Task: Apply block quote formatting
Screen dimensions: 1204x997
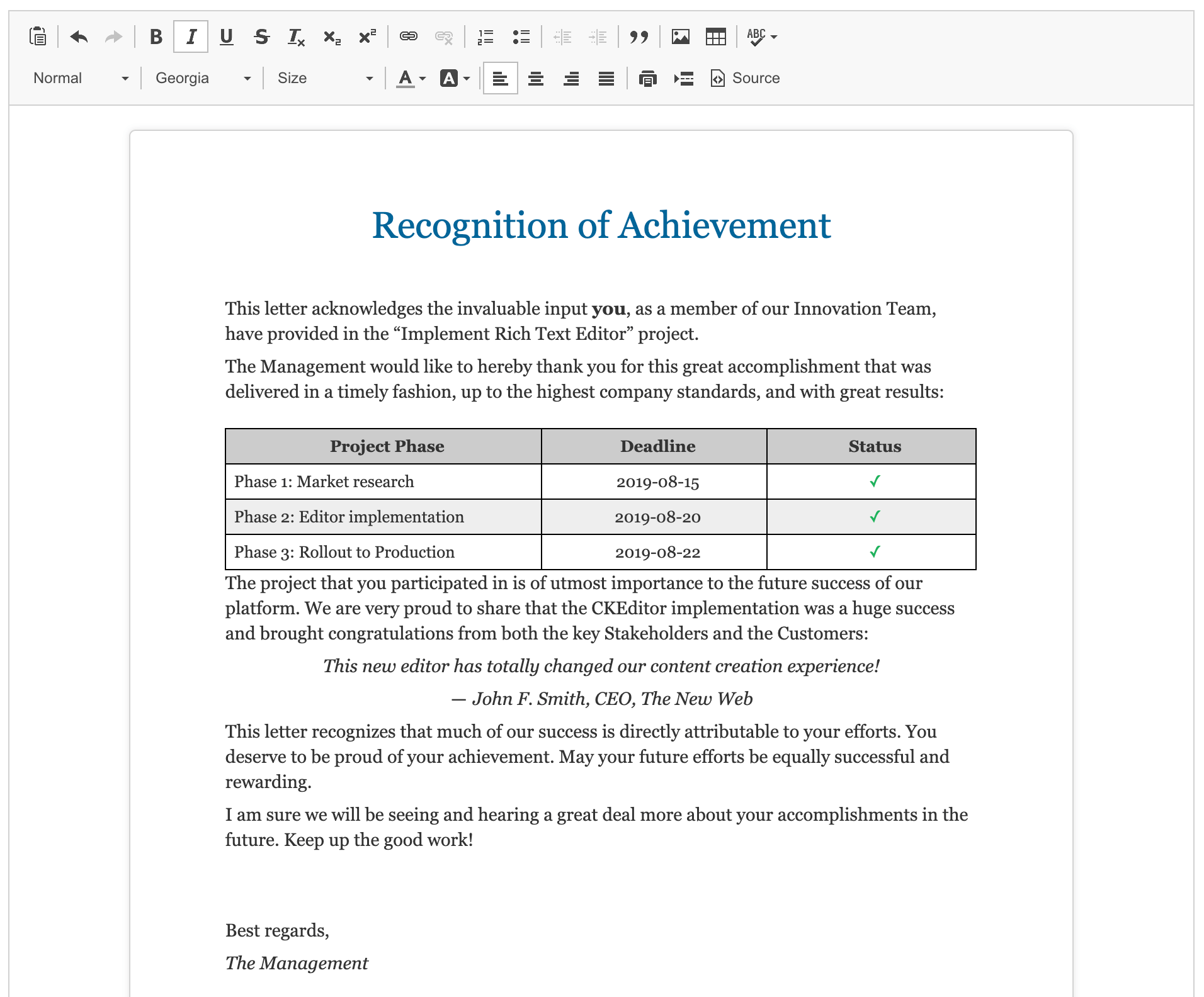Action: 639,37
